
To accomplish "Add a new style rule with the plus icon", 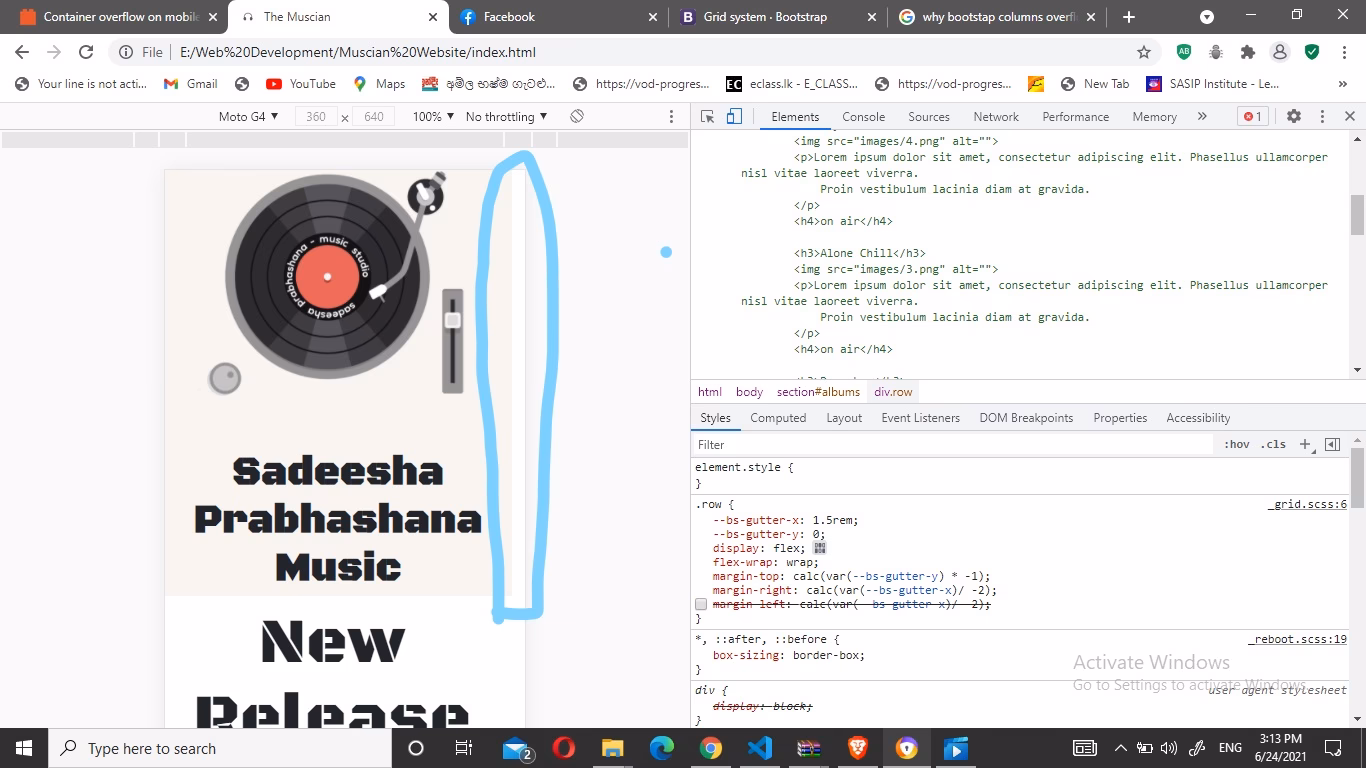I will (x=1305, y=444).
